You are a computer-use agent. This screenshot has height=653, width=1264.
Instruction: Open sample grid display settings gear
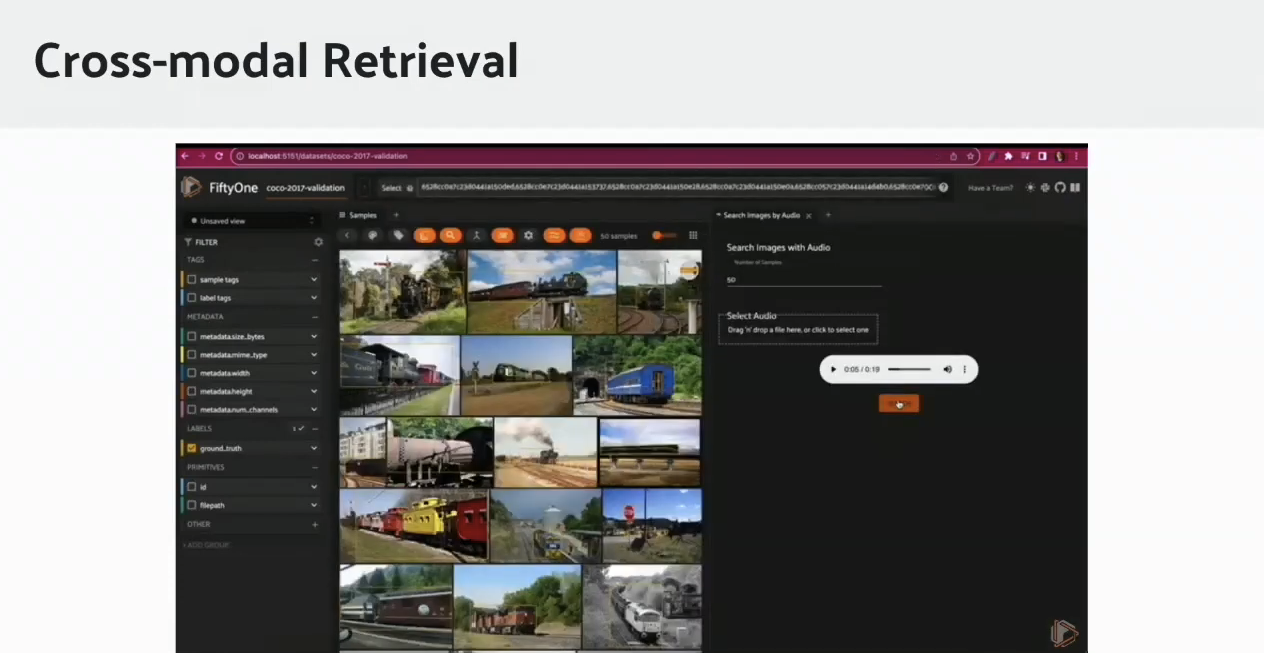pyautogui.click(x=528, y=235)
